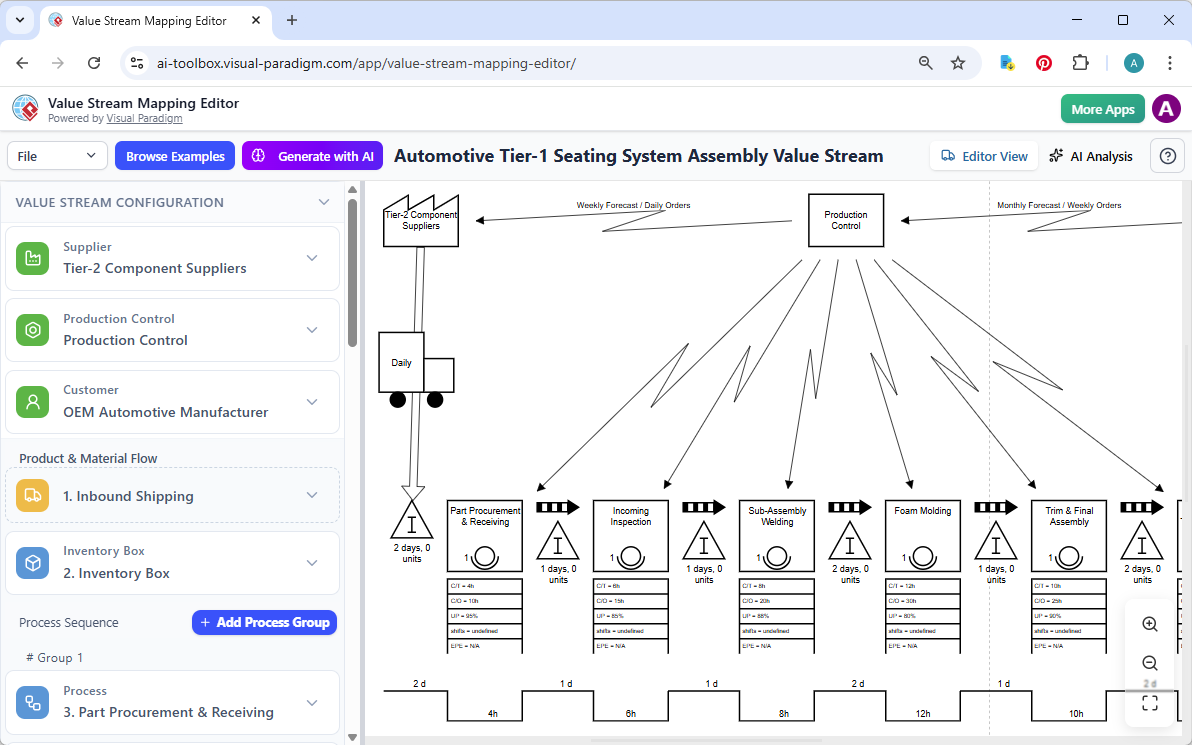Select the Inbound Shipping truck icon
The width and height of the screenshot is (1192, 745).
(x=33, y=495)
